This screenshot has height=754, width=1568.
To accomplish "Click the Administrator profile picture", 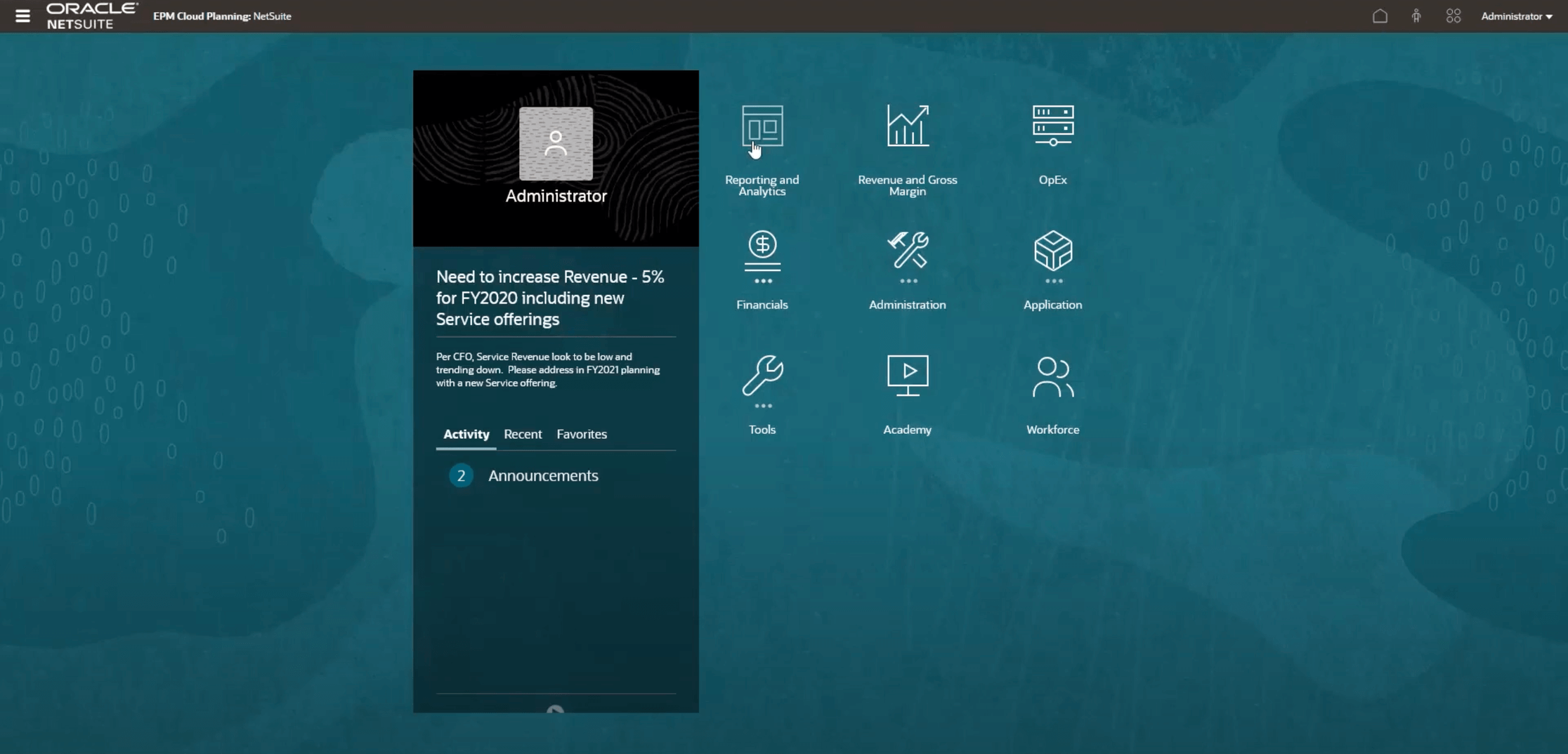I will point(556,144).
